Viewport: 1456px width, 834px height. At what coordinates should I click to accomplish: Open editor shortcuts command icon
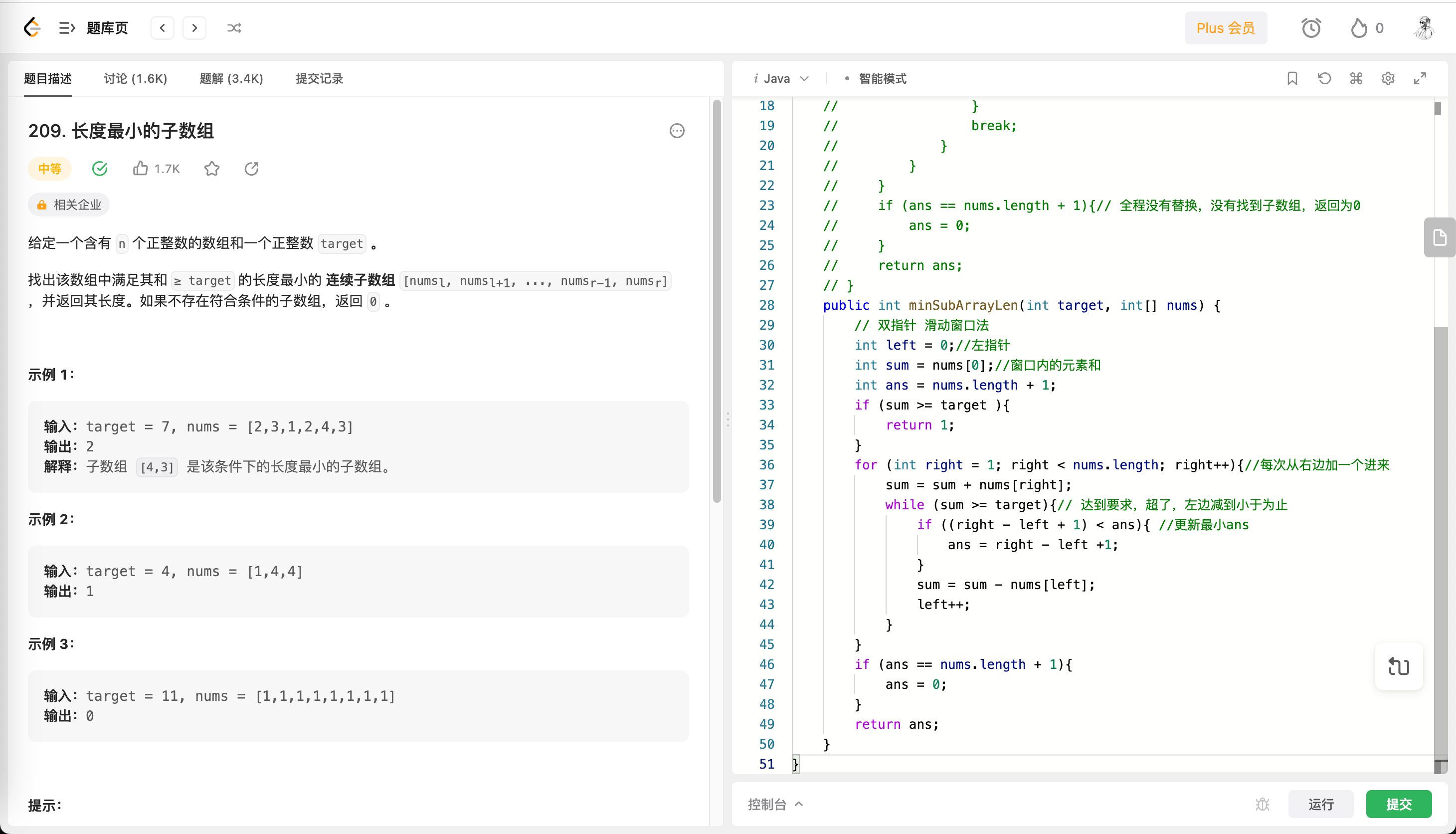(1356, 78)
